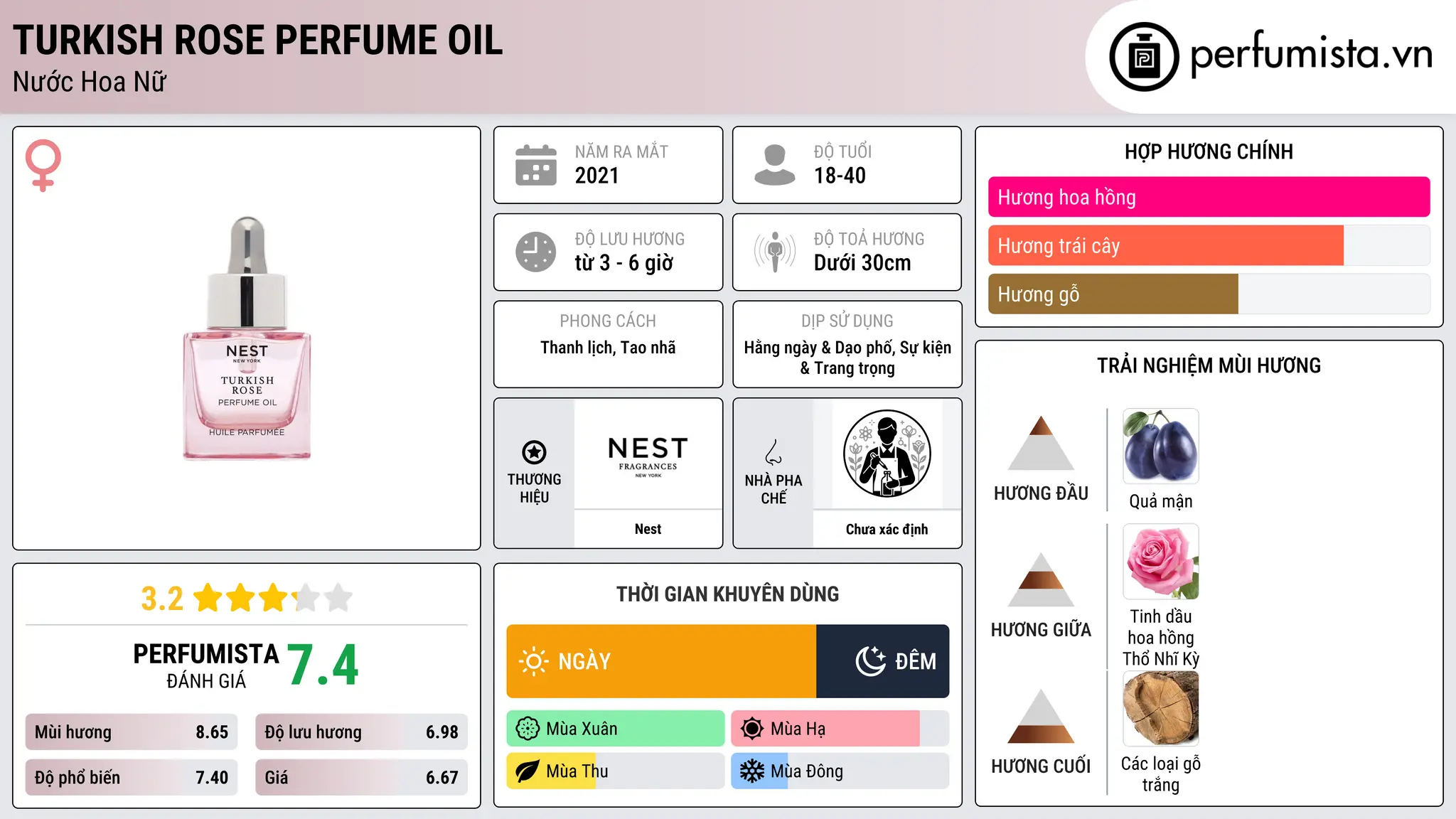Click the perfumer illustration icon
Image resolution: width=1456 pixels, height=819 pixels.
click(887, 454)
